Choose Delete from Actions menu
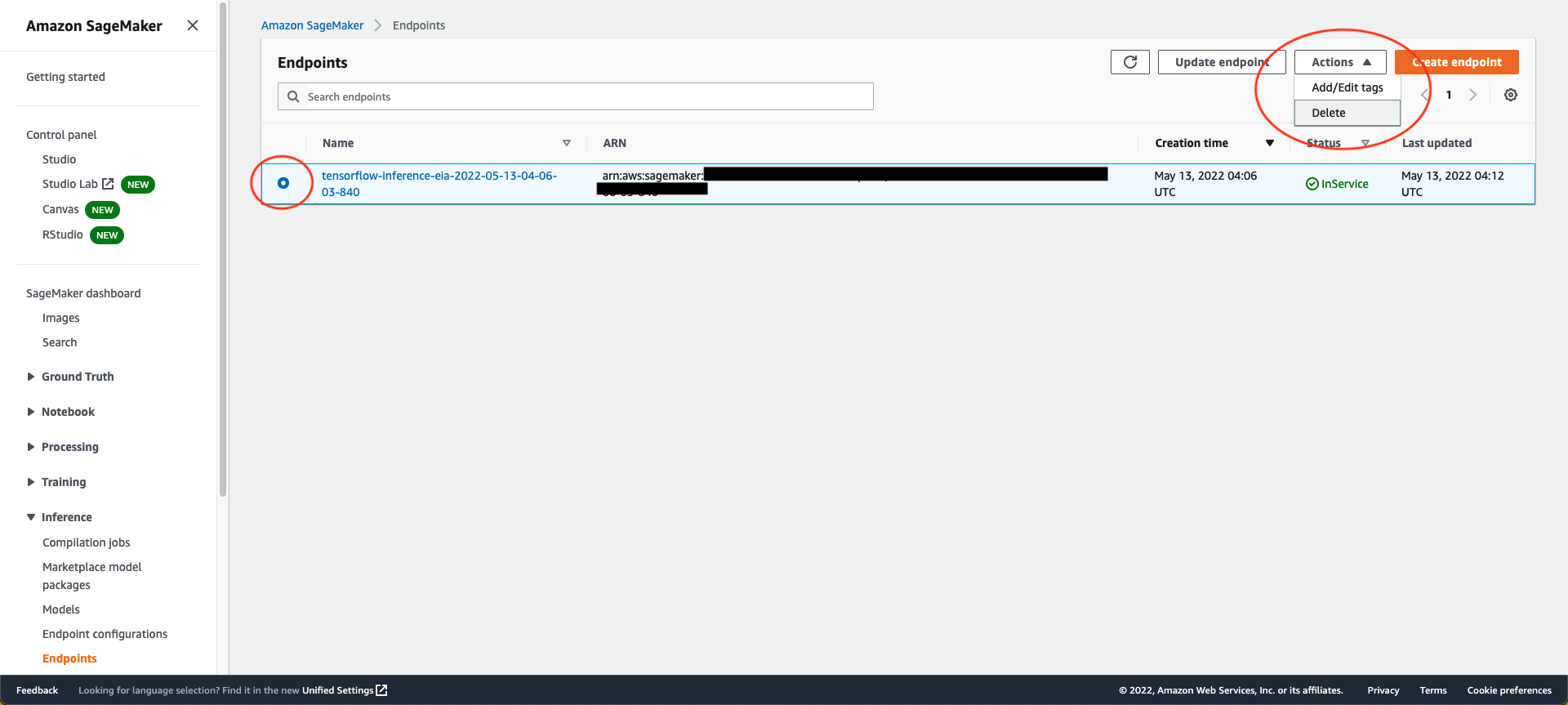The image size is (1568, 705). pyautogui.click(x=1347, y=113)
